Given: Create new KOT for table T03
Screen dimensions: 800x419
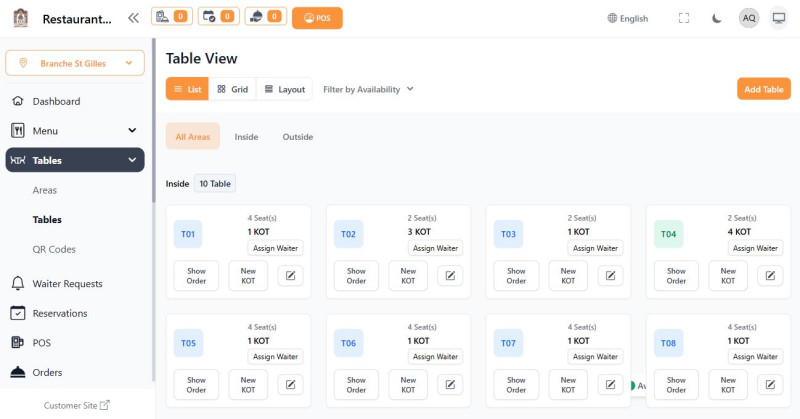Looking at the screenshot, I should click(x=568, y=276).
